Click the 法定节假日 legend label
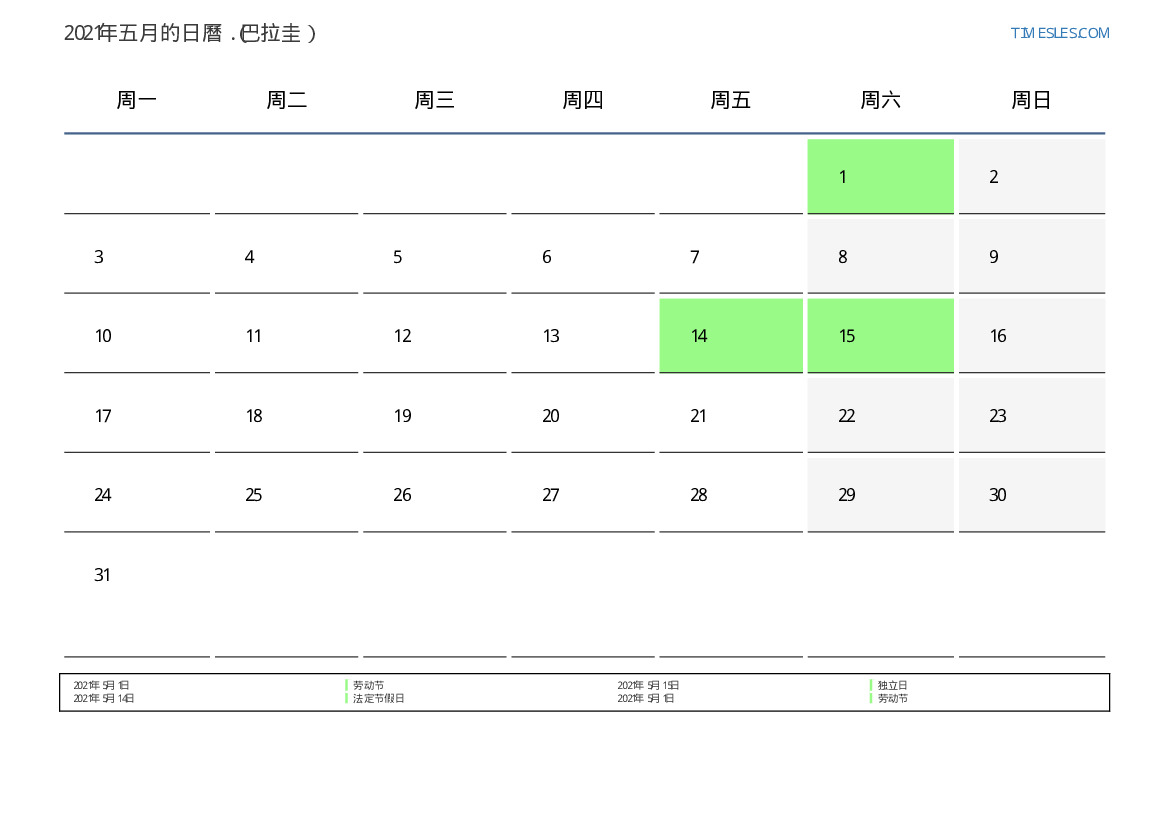The width and height of the screenshot is (1169, 827). (378, 698)
